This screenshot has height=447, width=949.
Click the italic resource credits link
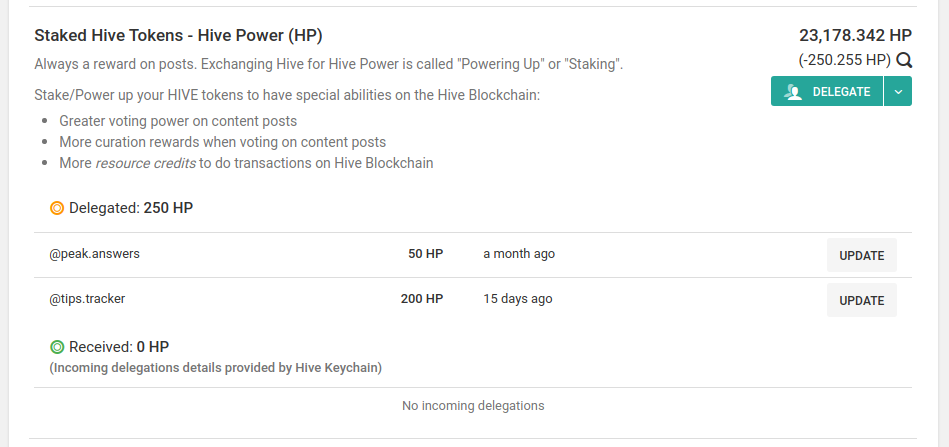point(145,163)
